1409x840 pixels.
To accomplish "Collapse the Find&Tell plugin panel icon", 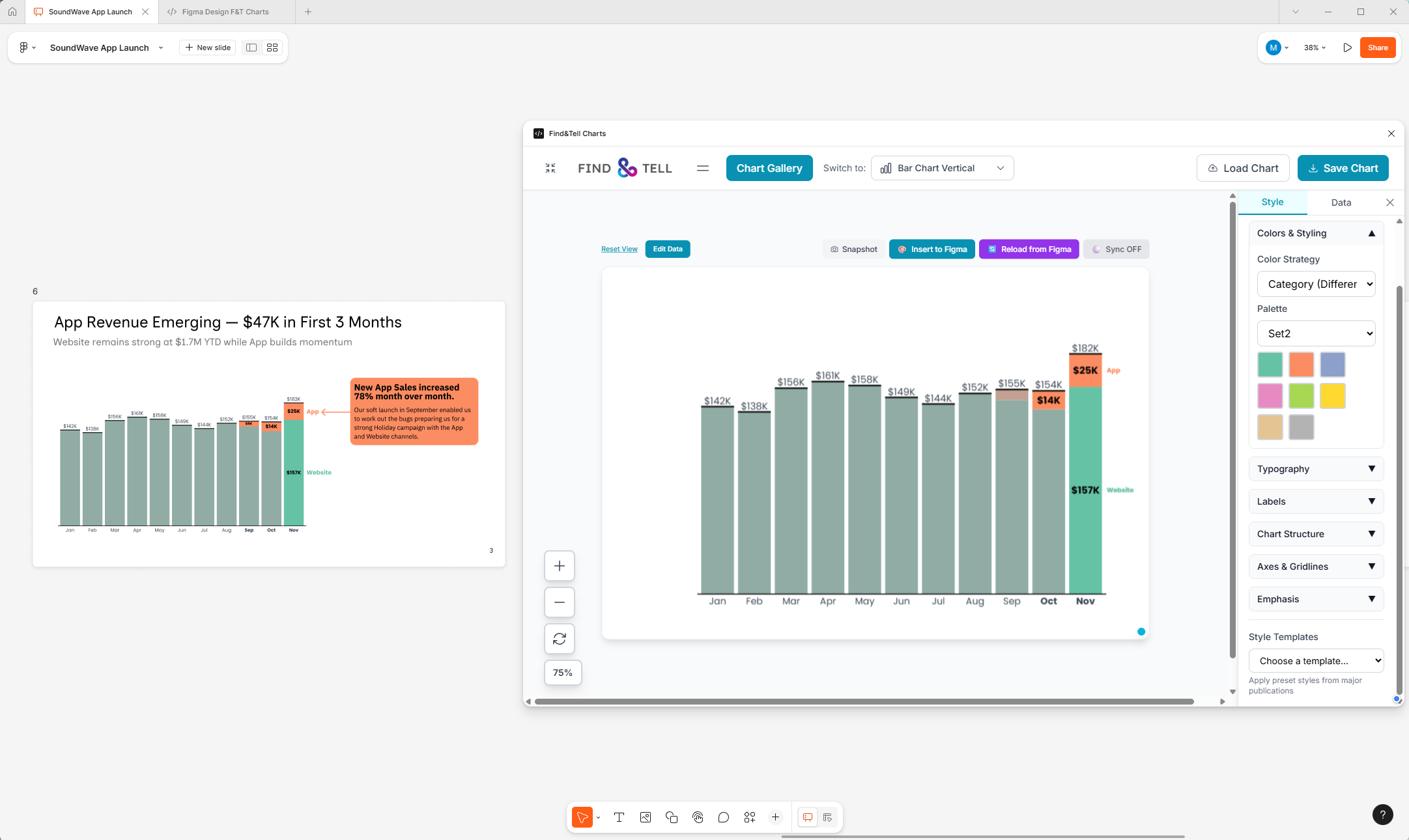I will click(550, 168).
